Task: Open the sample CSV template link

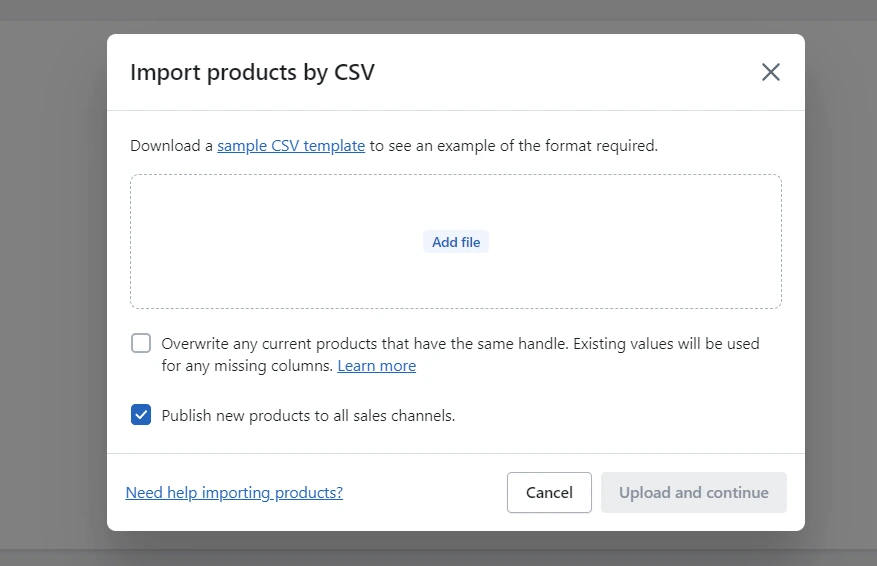Action: [291, 146]
